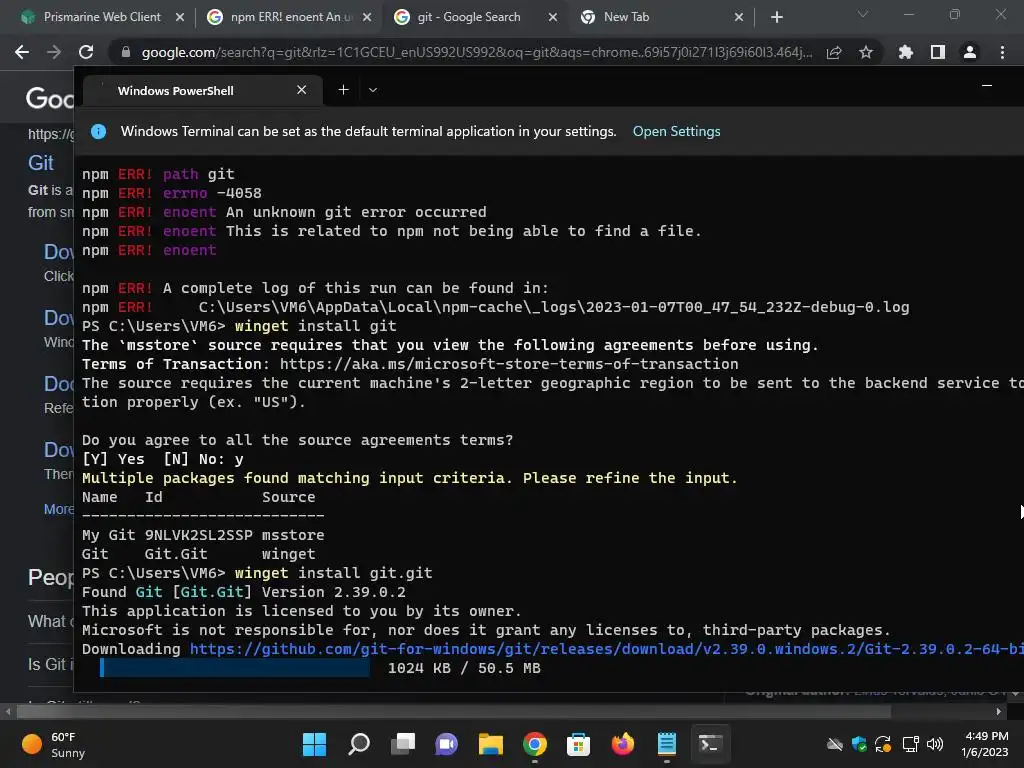Click left arrow of horizontal scrollbar
The width and height of the screenshot is (1024, 768).
[x=8, y=711]
